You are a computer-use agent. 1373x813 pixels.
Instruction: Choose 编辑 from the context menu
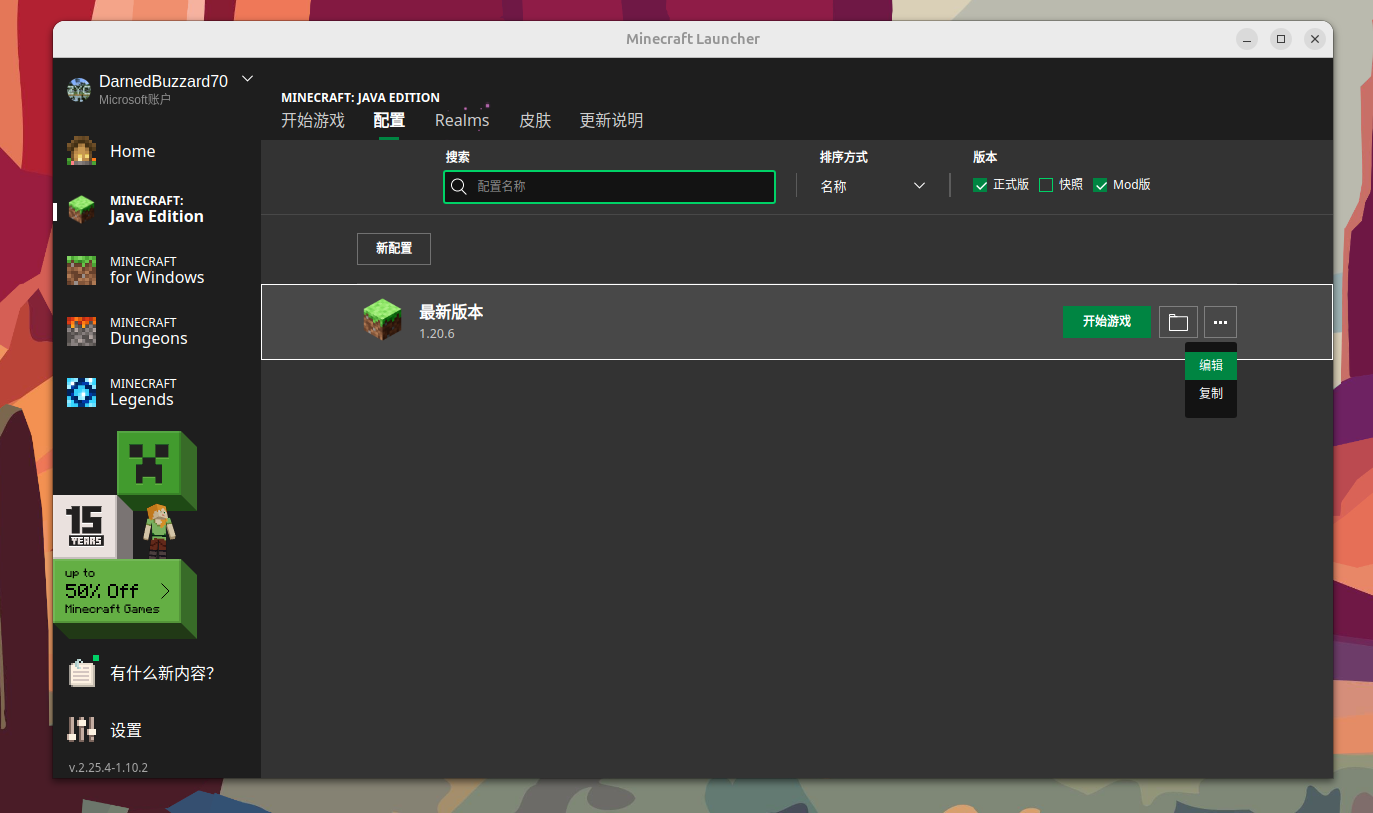point(1211,366)
